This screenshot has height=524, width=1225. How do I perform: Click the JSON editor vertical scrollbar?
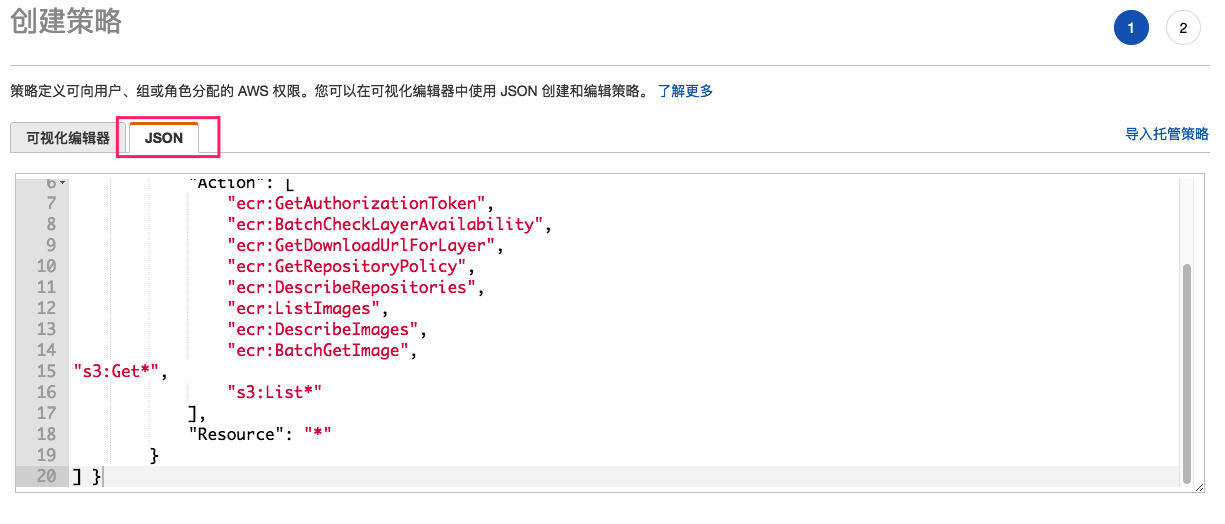[1186, 370]
